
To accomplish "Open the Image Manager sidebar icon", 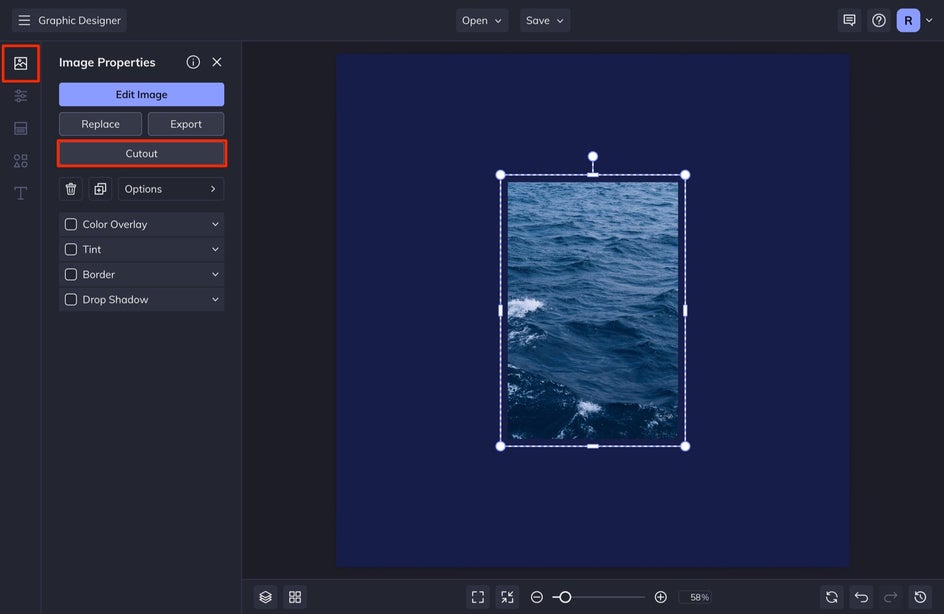I will [x=20, y=64].
